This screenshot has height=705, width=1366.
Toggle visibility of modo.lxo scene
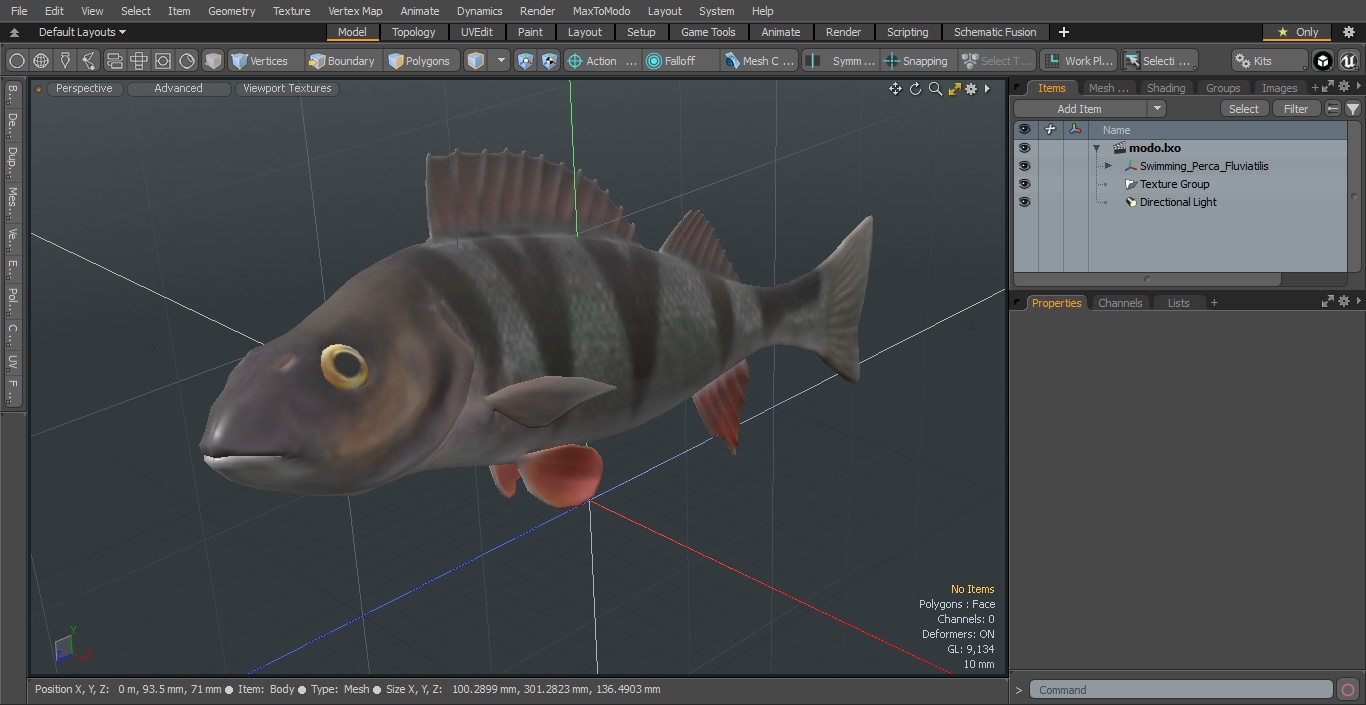click(x=1024, y=148)
